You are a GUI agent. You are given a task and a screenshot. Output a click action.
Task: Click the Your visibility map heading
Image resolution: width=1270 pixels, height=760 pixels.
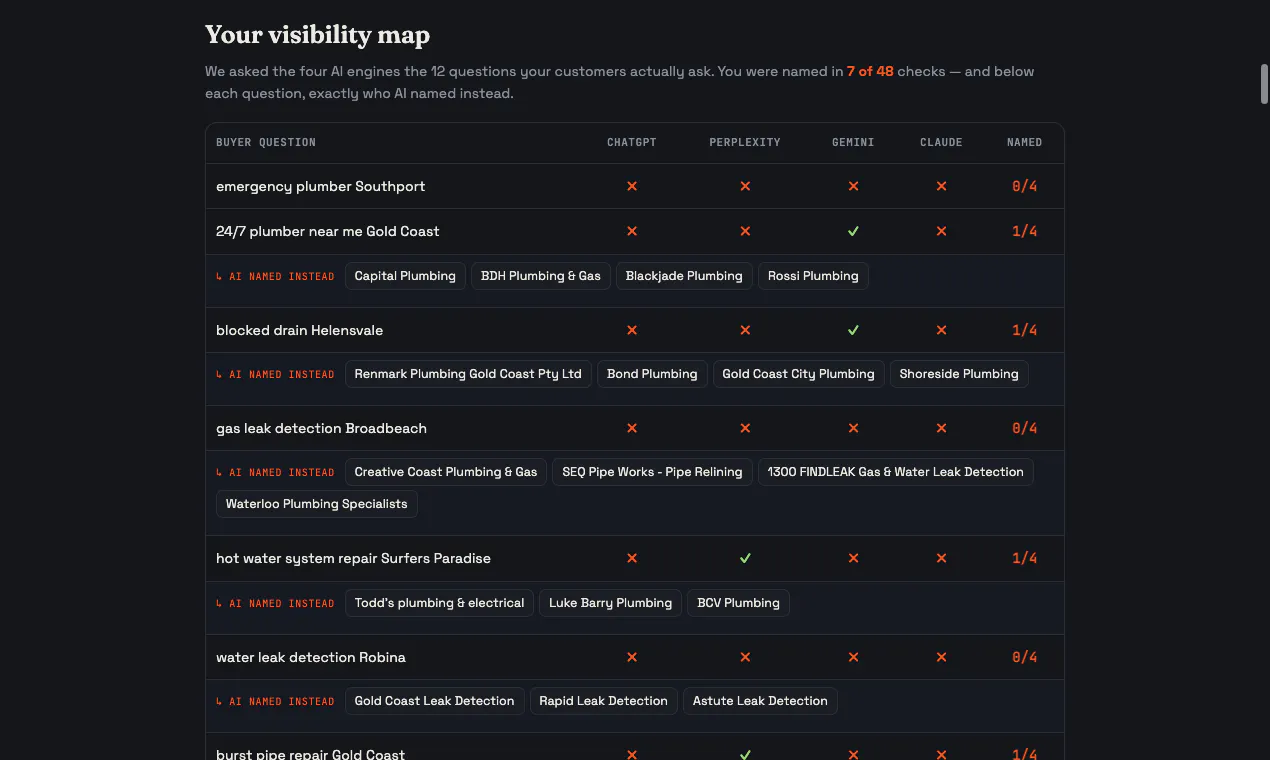(x=317, y=35)
